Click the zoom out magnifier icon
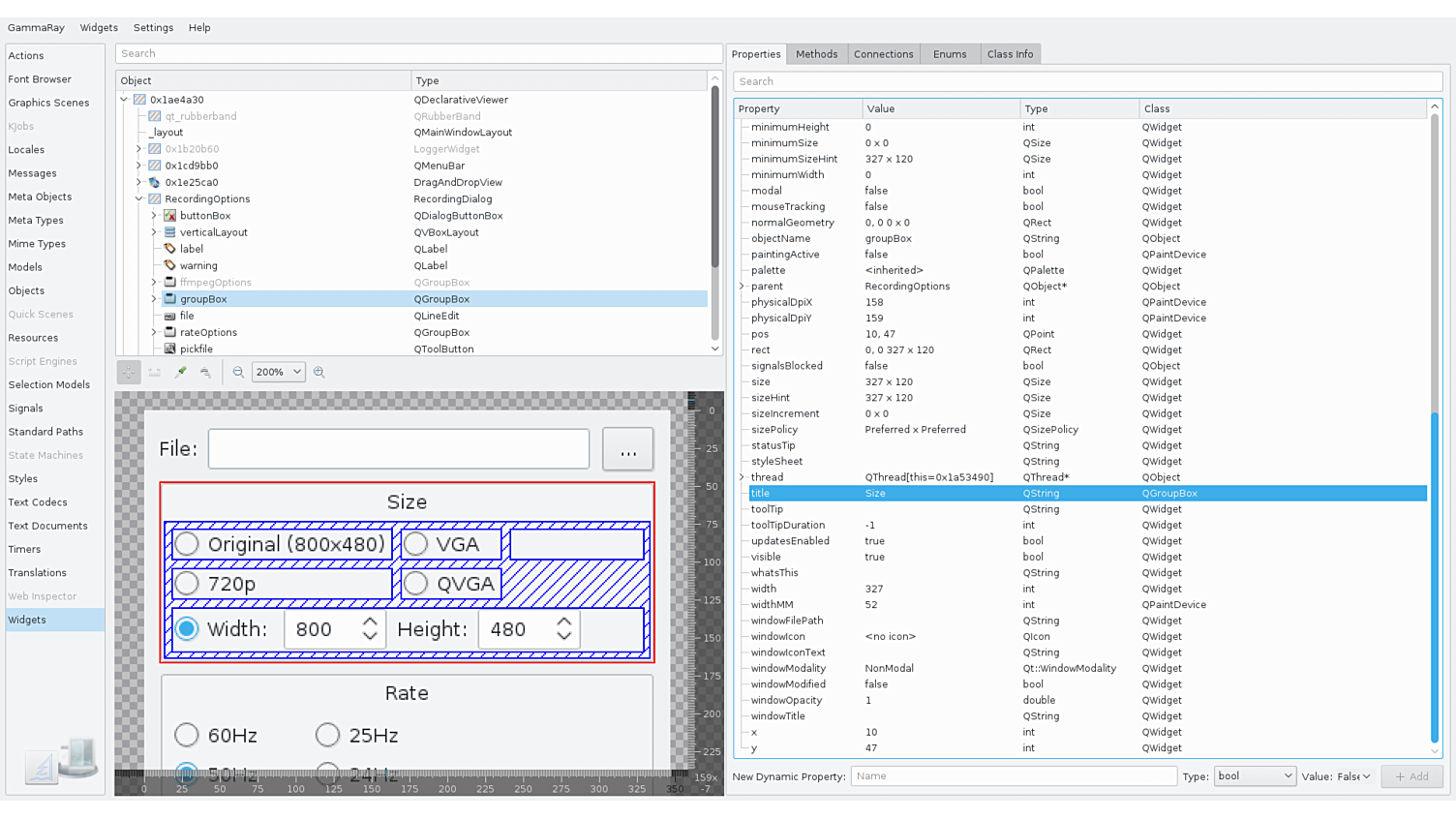Screen dimensions: 1456x819 (238, 372)
